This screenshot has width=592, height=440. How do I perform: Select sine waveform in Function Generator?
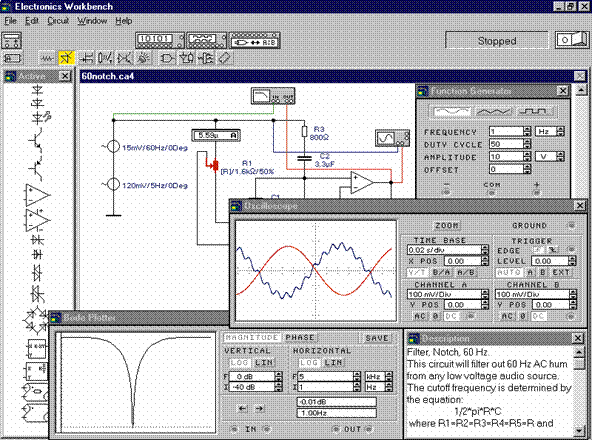point(452,111)
